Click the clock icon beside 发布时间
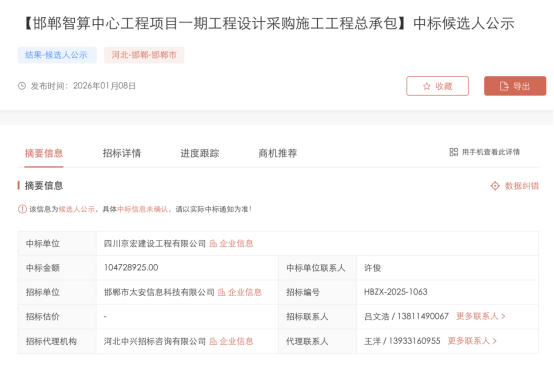 (22, 86)
